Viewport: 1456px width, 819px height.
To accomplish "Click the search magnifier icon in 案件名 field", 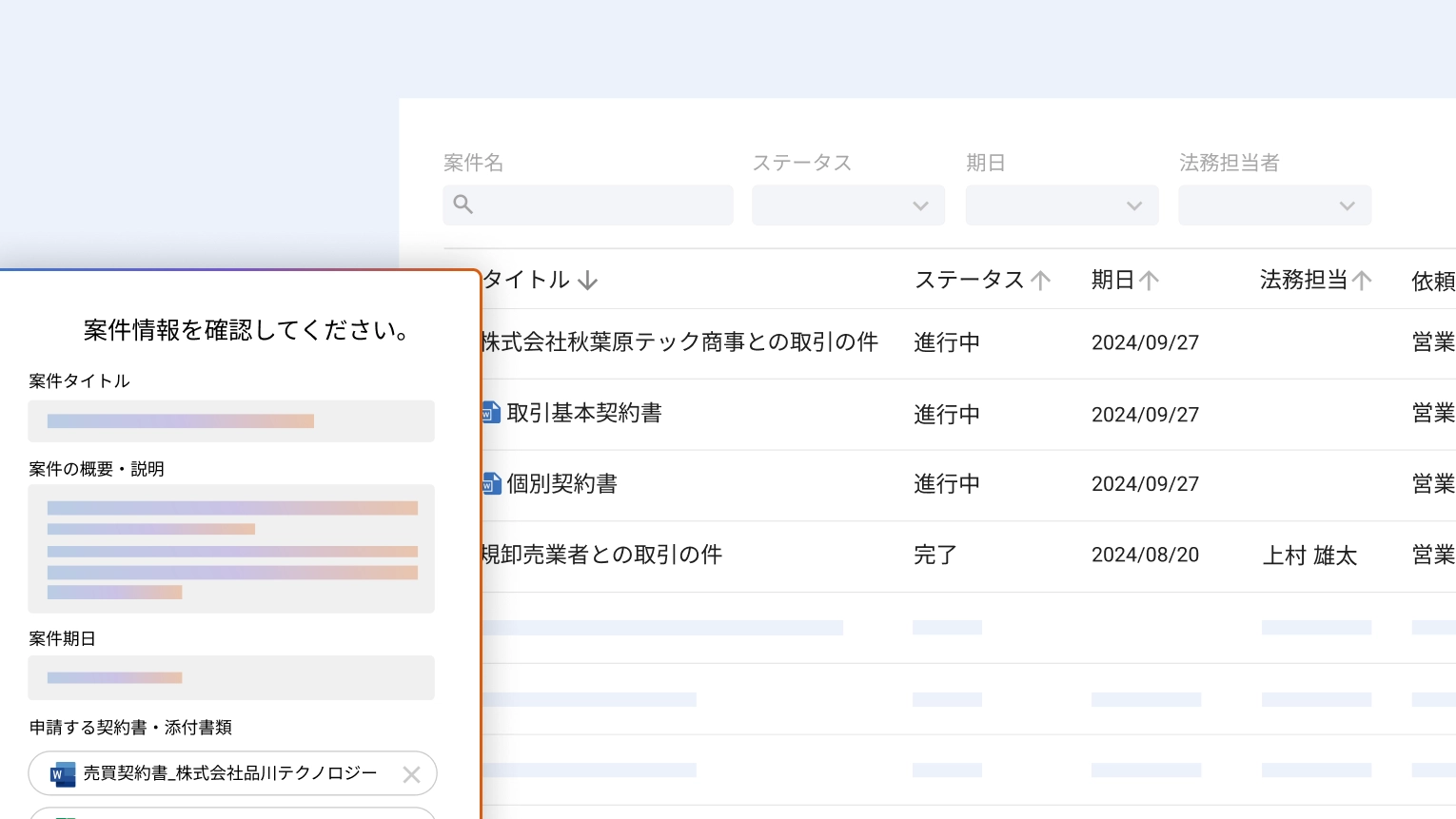I will click(x=463, y=205).
